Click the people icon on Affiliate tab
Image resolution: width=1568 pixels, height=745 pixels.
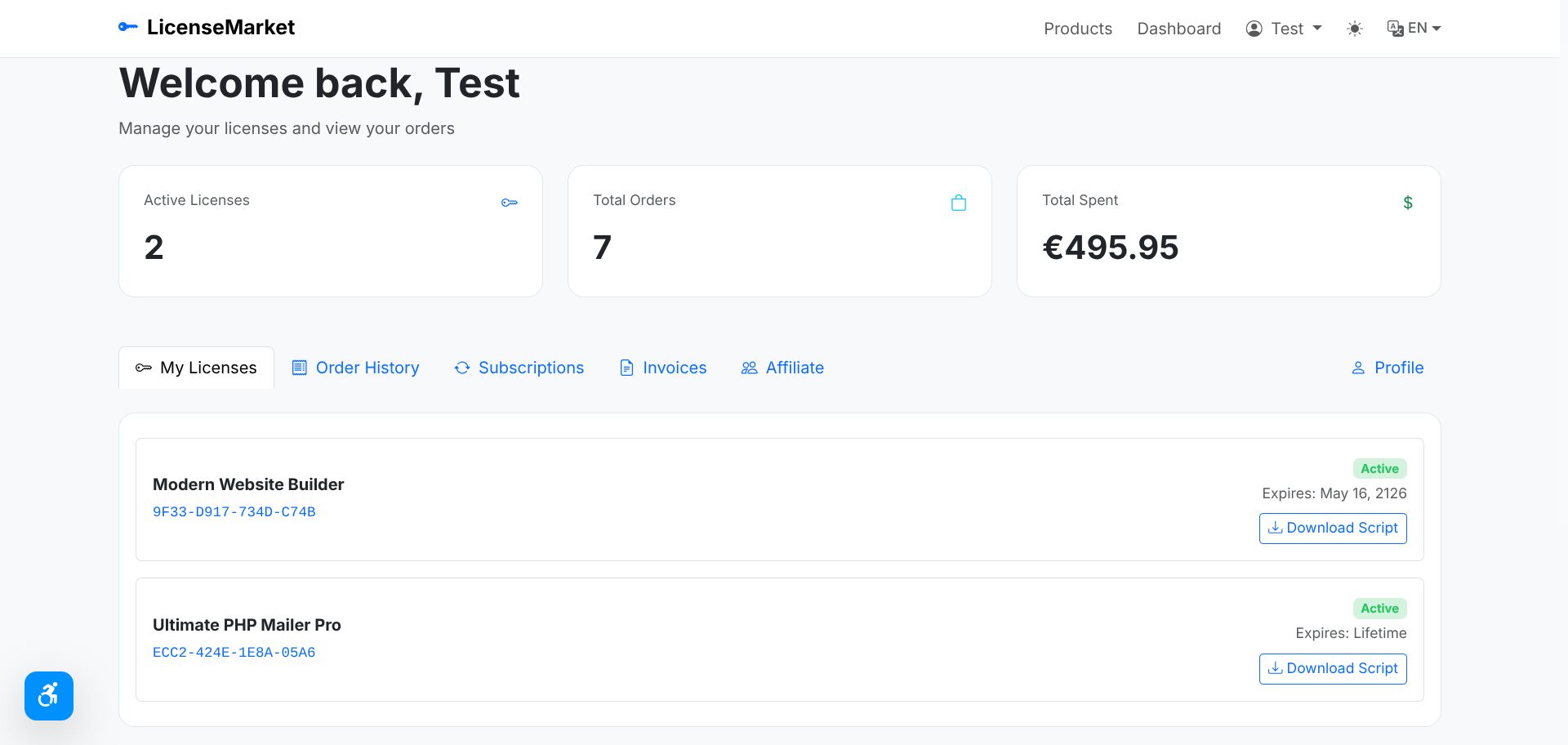tap(750, 368)
